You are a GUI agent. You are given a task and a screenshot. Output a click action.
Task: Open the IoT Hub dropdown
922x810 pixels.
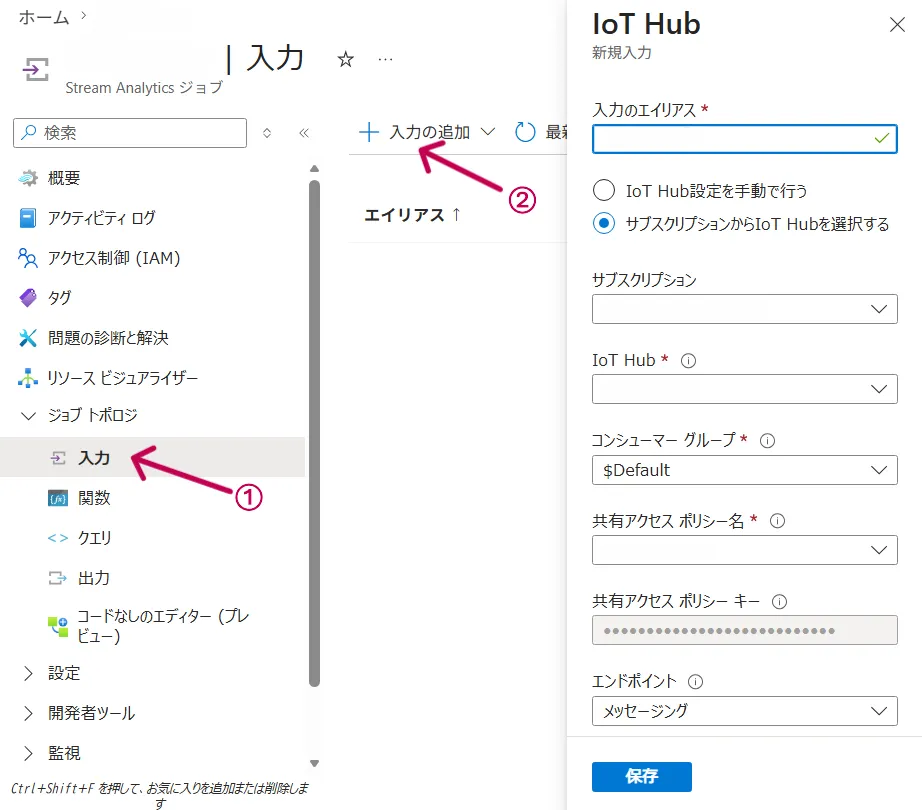[744, 389]
